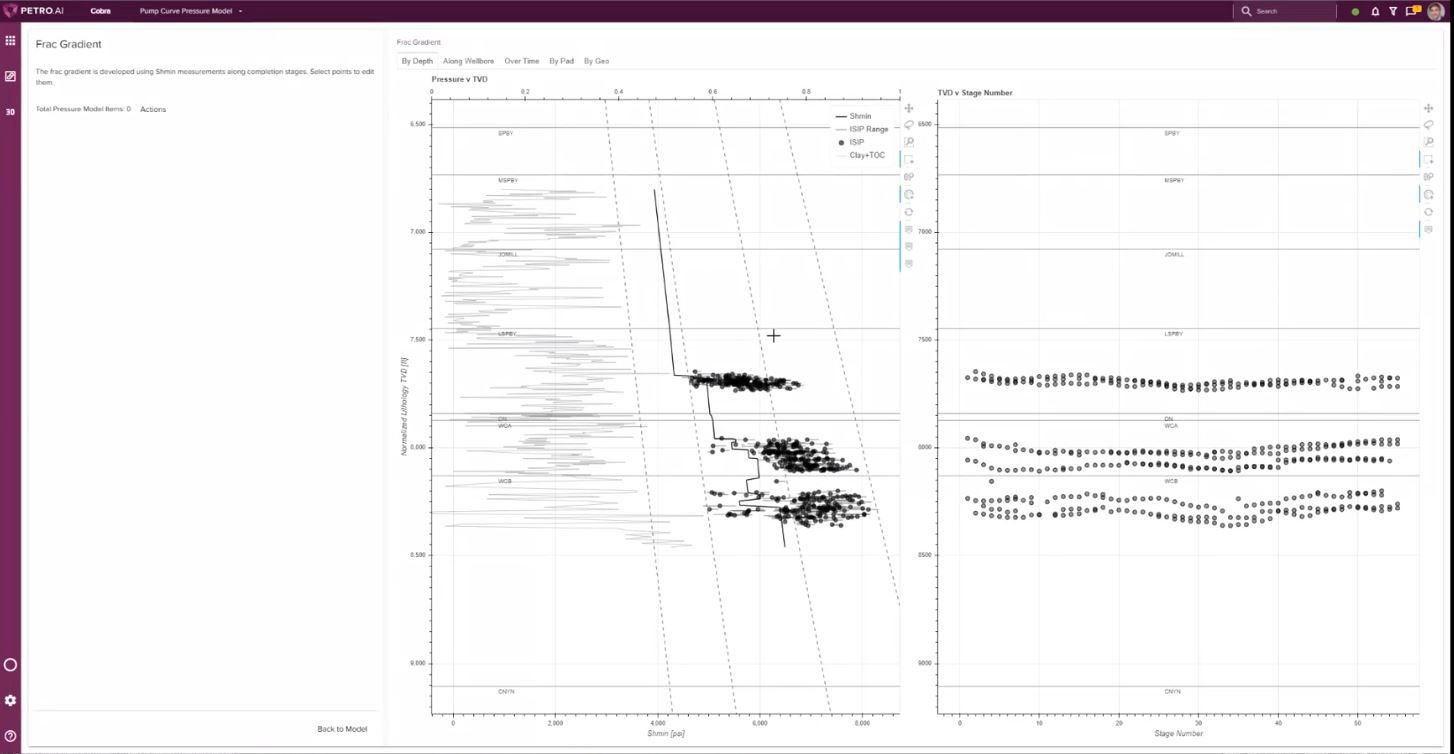Click the Frac Gradient breadcrumb label
Screen dimensions: 1454x754
coord(418,42)
